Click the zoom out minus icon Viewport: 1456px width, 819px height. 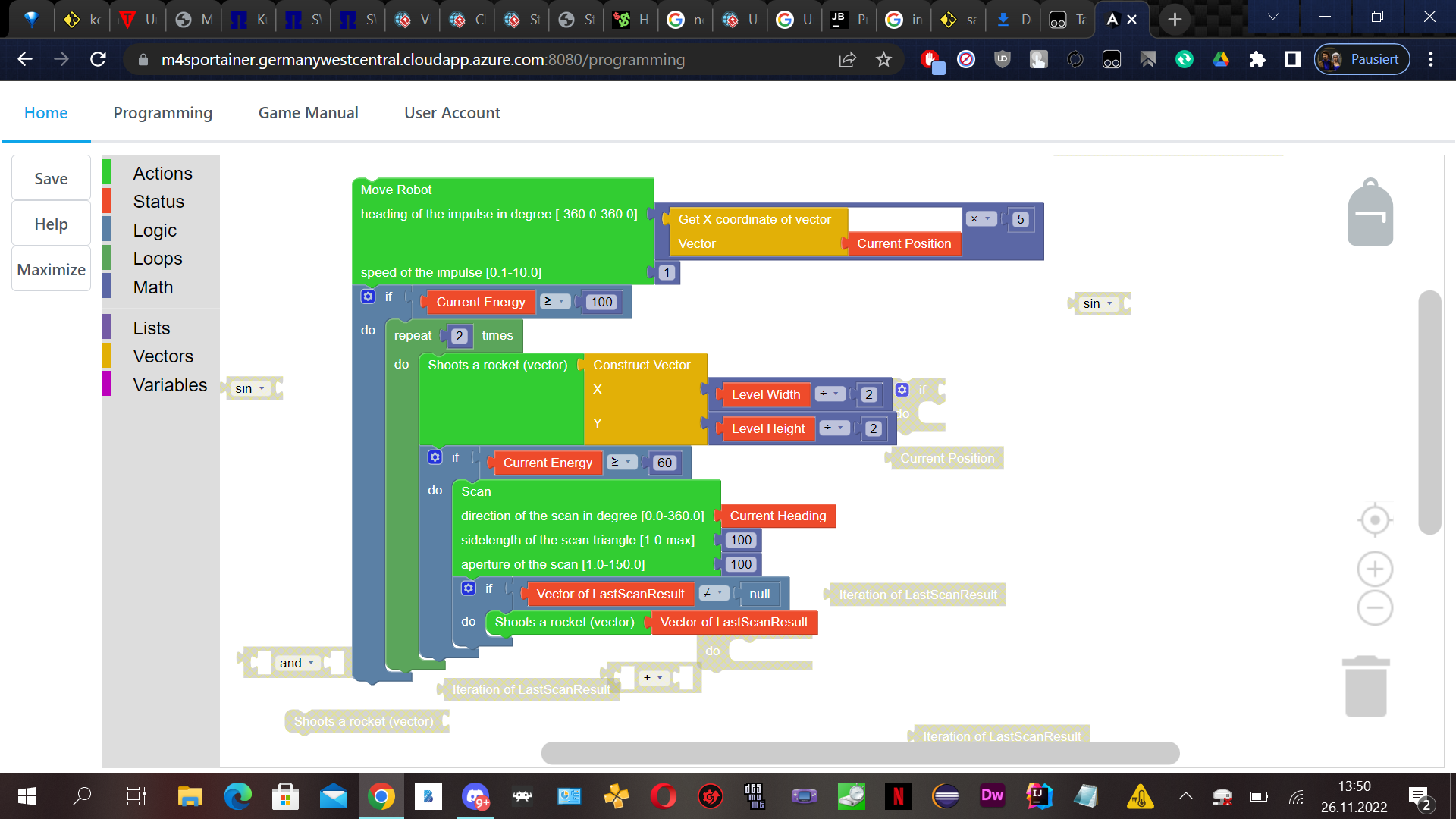click(x=1375, y=608)
